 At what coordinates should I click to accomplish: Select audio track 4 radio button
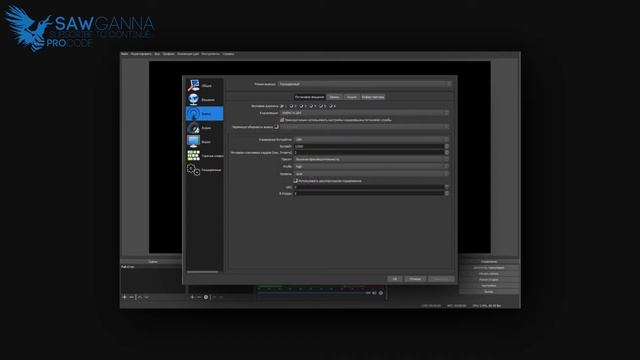point(311,106)
